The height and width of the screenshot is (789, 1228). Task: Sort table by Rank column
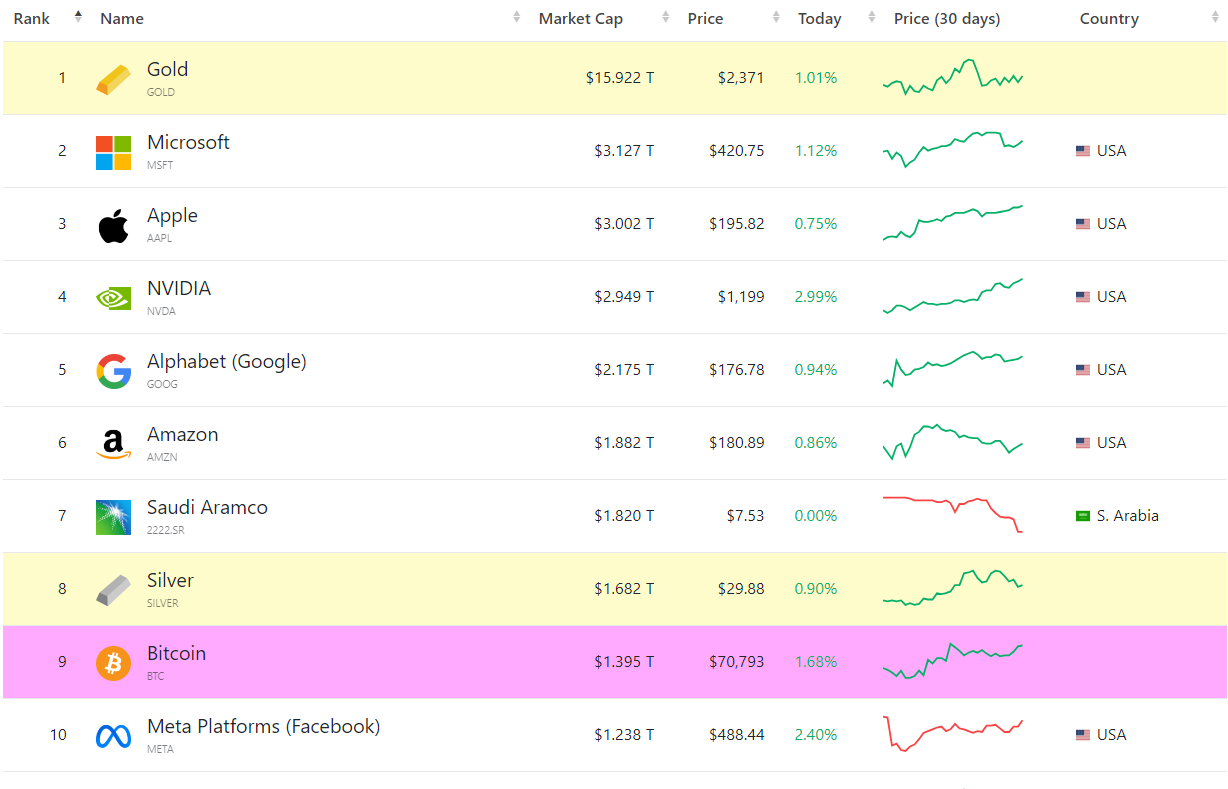(32, 19)
